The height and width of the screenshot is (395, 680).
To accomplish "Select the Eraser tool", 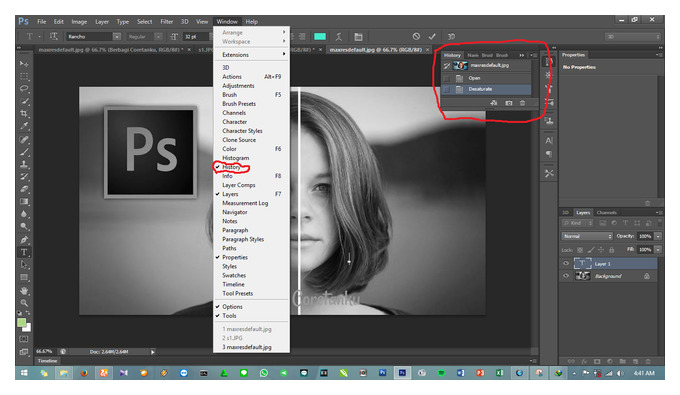I will [x=24, y=189].
